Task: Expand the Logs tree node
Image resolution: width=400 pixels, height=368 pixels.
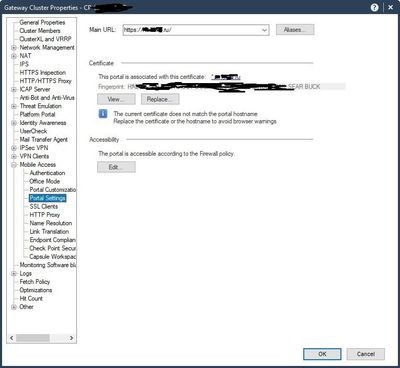Action: click(14, 273)
